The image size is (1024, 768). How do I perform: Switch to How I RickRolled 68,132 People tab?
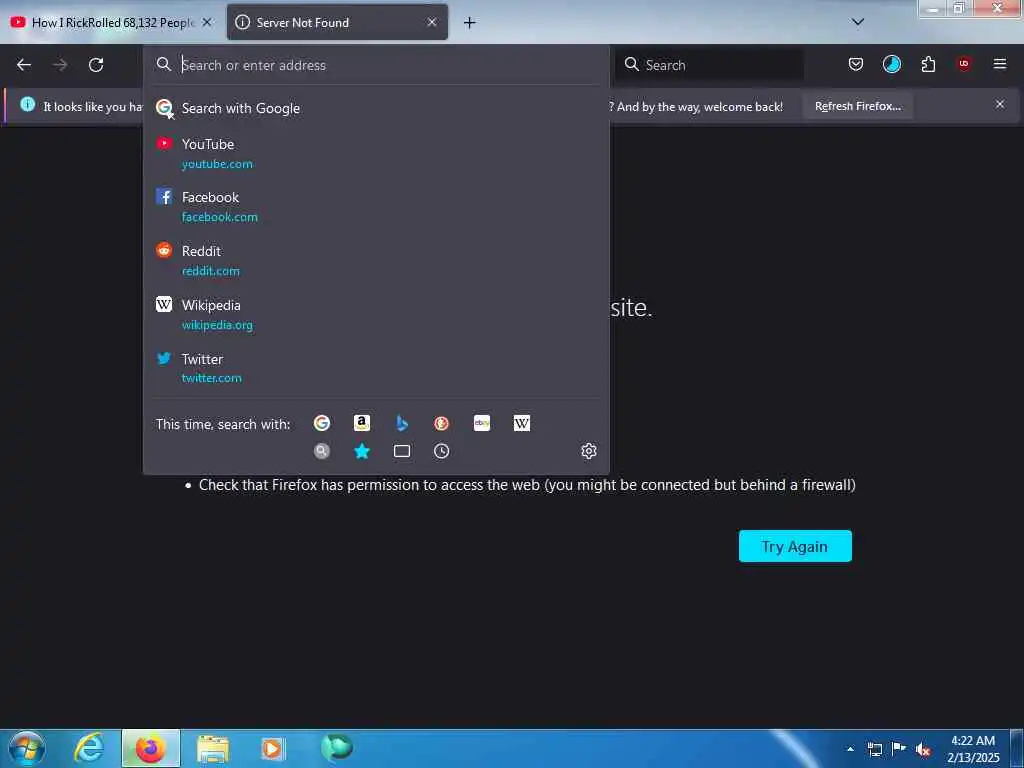tap(112, 22)
